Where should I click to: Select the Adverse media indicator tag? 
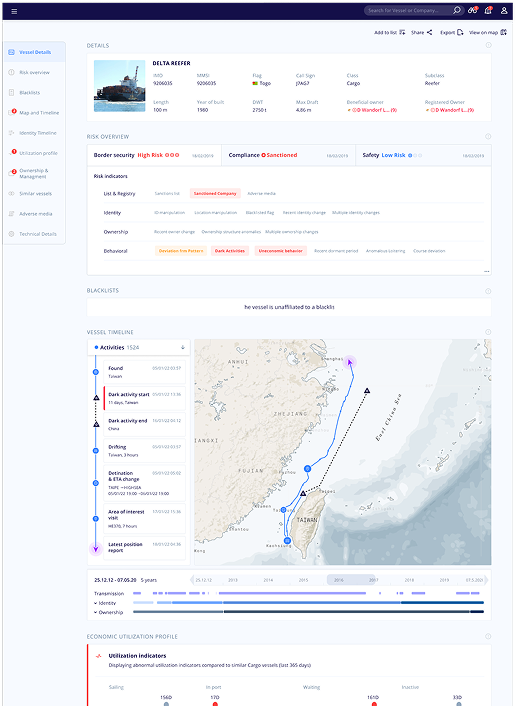(x=262, y=194)
